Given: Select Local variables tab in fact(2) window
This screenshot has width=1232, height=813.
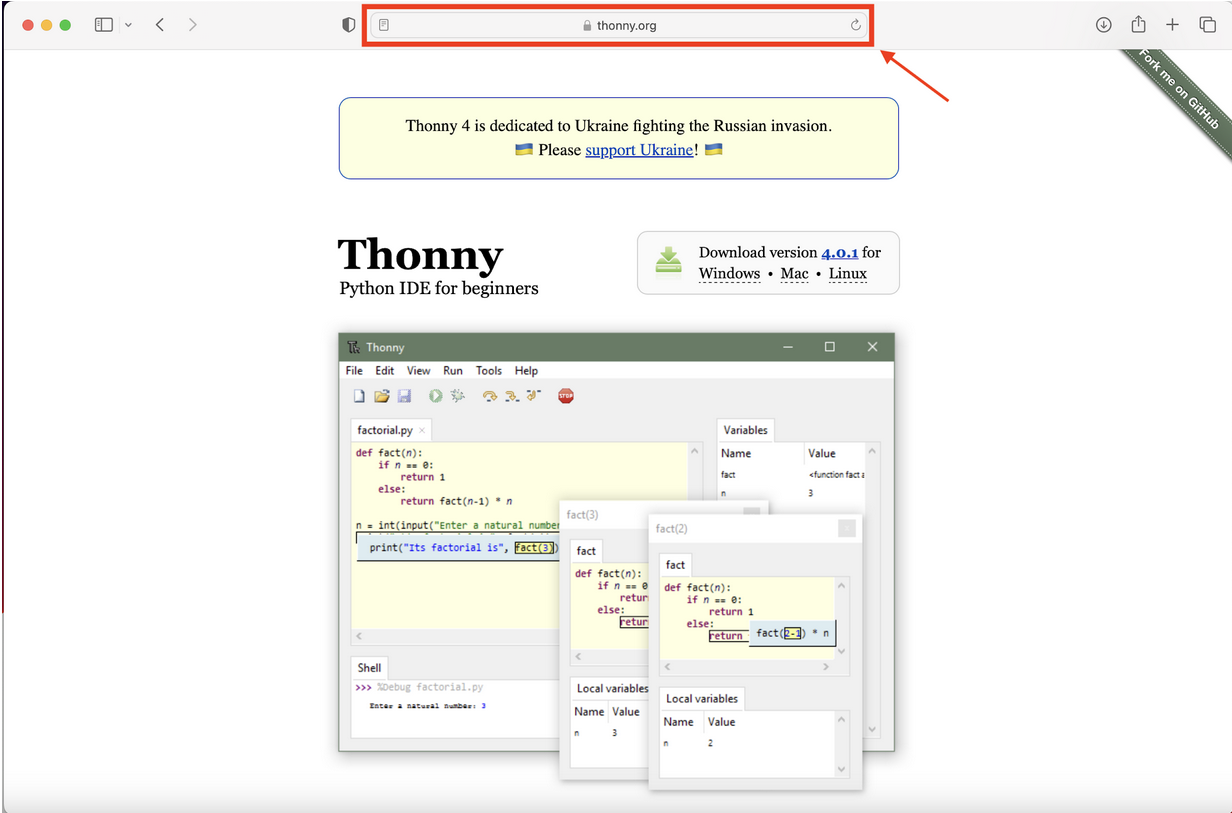Looking at the screenshot, I should [x=702, y=698].
